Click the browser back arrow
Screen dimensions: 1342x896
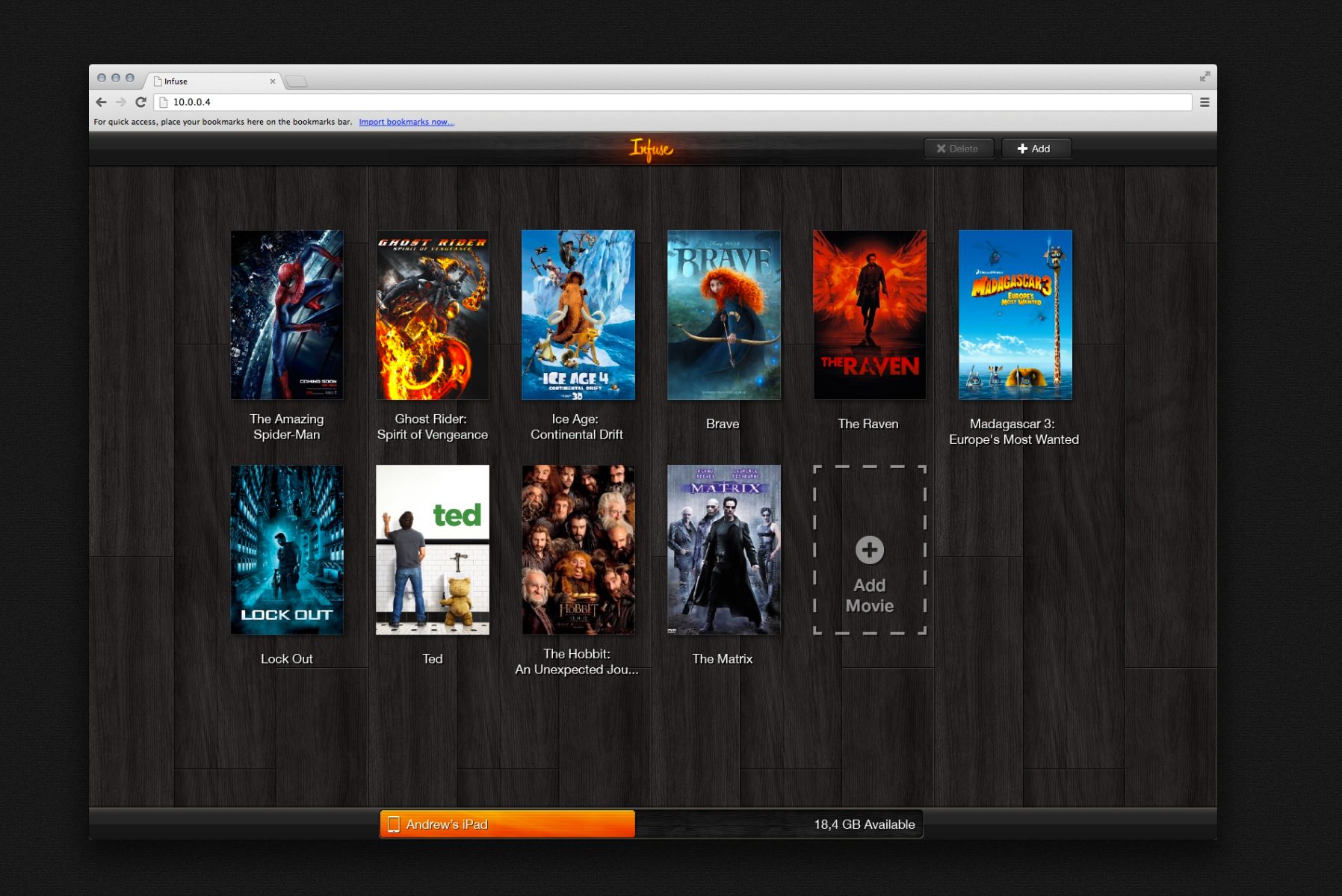tap(101, 102)
